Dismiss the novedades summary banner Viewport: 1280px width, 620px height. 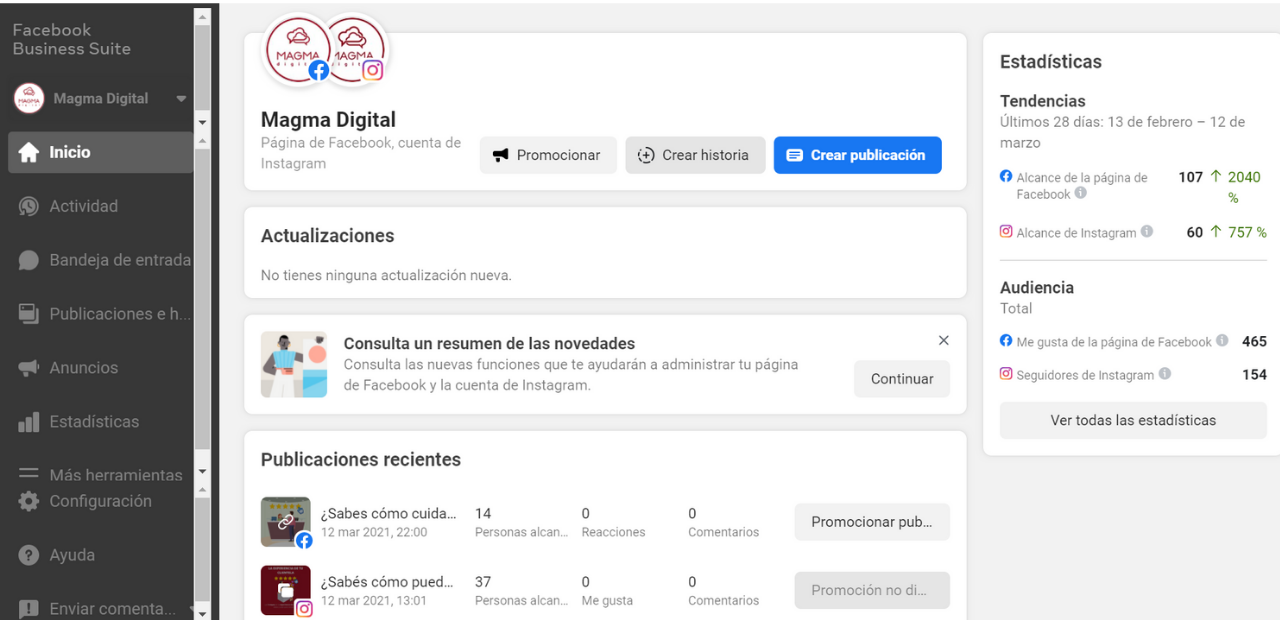pos(943,341)
